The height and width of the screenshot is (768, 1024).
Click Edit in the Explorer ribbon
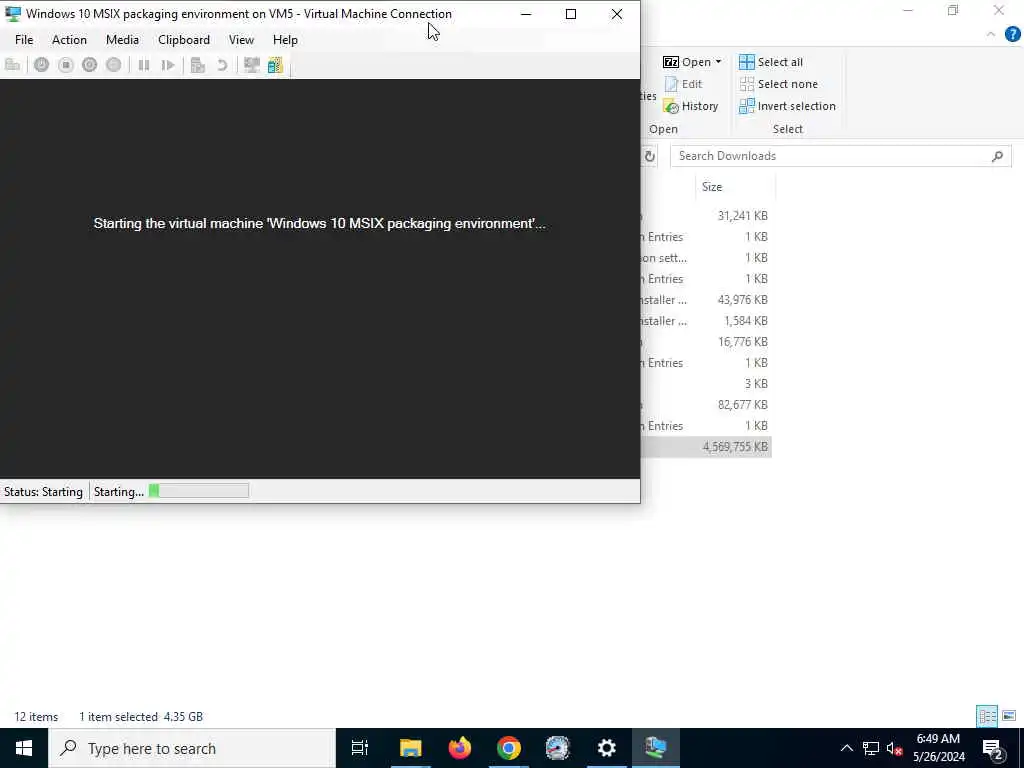683,84
